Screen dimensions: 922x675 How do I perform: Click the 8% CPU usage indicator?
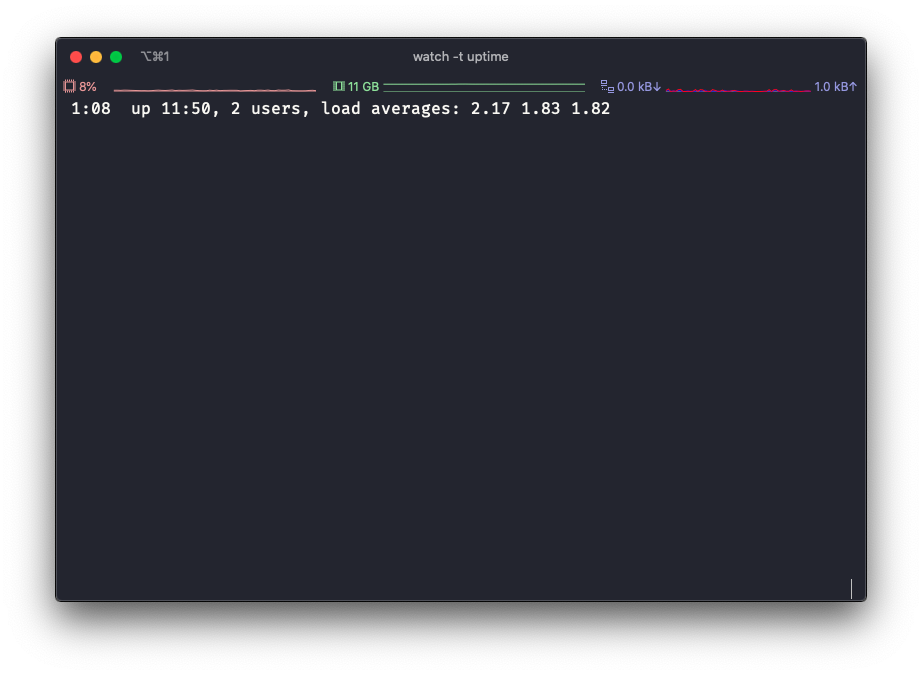click(x=88, y=86)
